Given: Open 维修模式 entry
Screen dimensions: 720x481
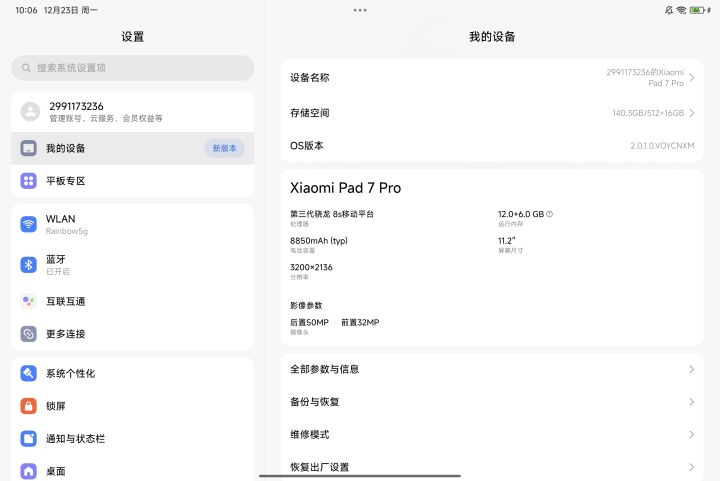Looking at the screenshot, I should [x=492, y=434].
